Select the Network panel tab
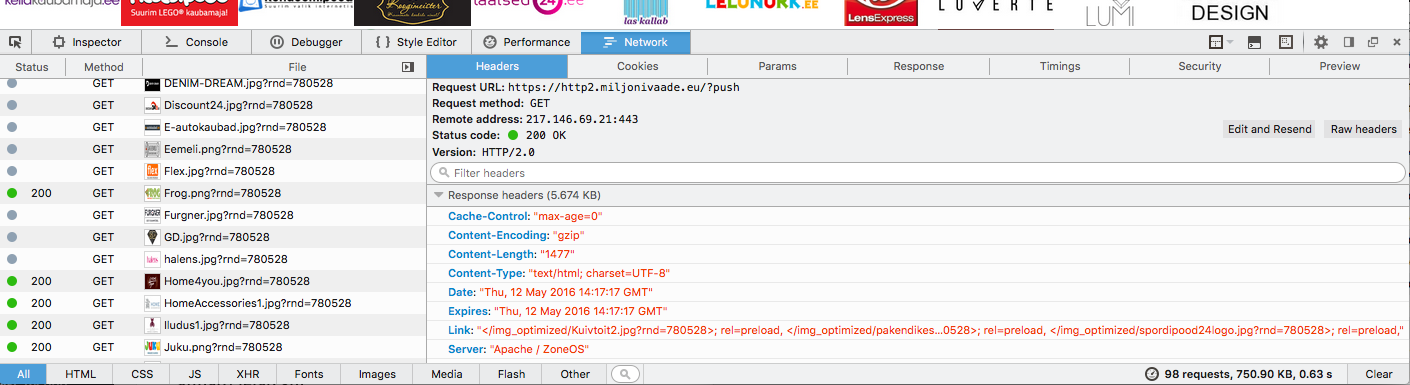The image size is (1410, 385). [x=636, y=42]
